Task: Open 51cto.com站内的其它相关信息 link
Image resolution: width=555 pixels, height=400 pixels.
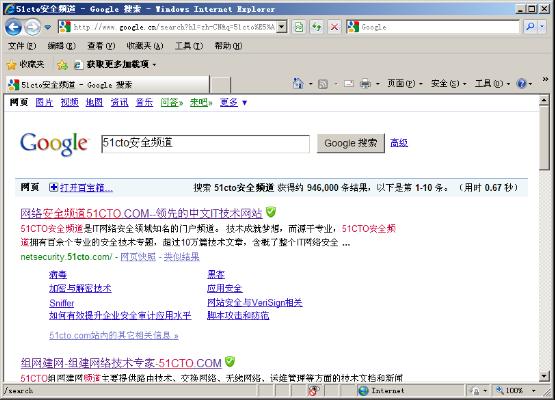Action: tap(114, 335)
